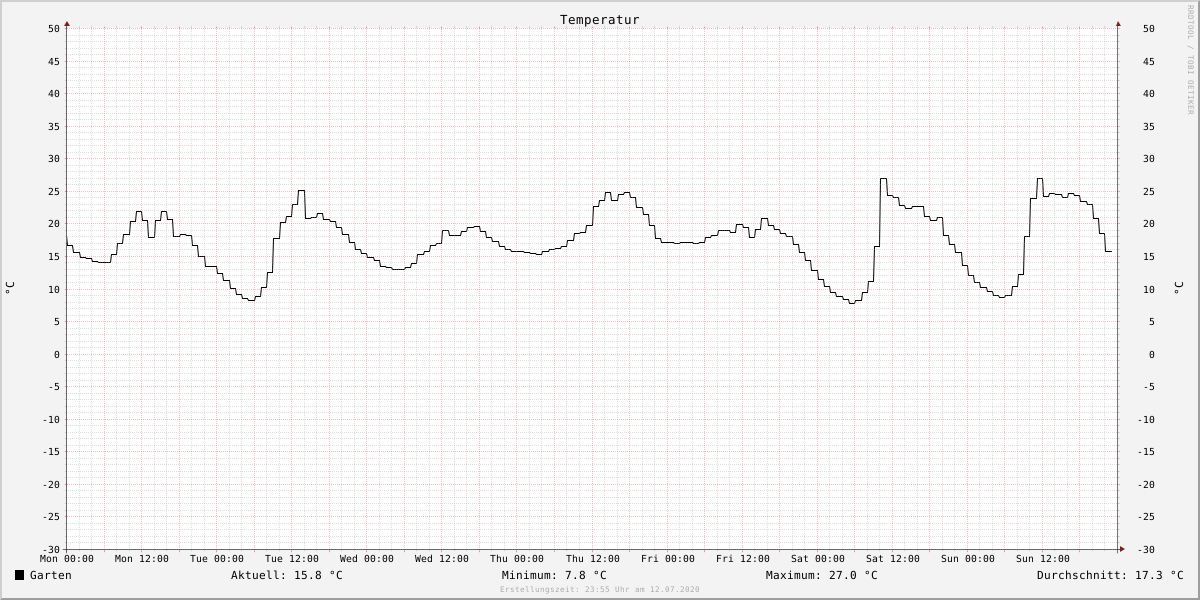Click the 10 label on right temperature axis
Screen dimensions: 1200x600
pyautogui.click(x=1148, y=290)
